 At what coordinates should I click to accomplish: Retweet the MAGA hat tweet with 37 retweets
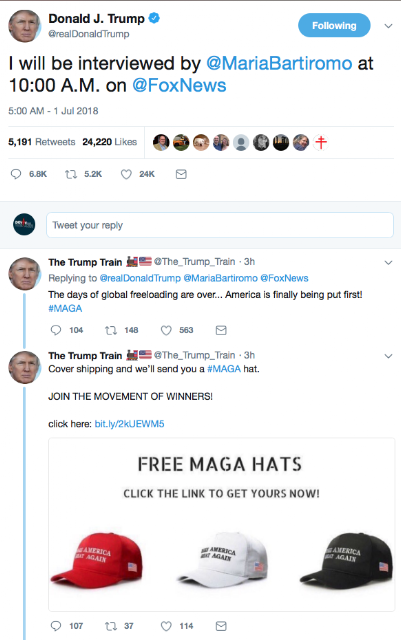(x=111, y=626)
